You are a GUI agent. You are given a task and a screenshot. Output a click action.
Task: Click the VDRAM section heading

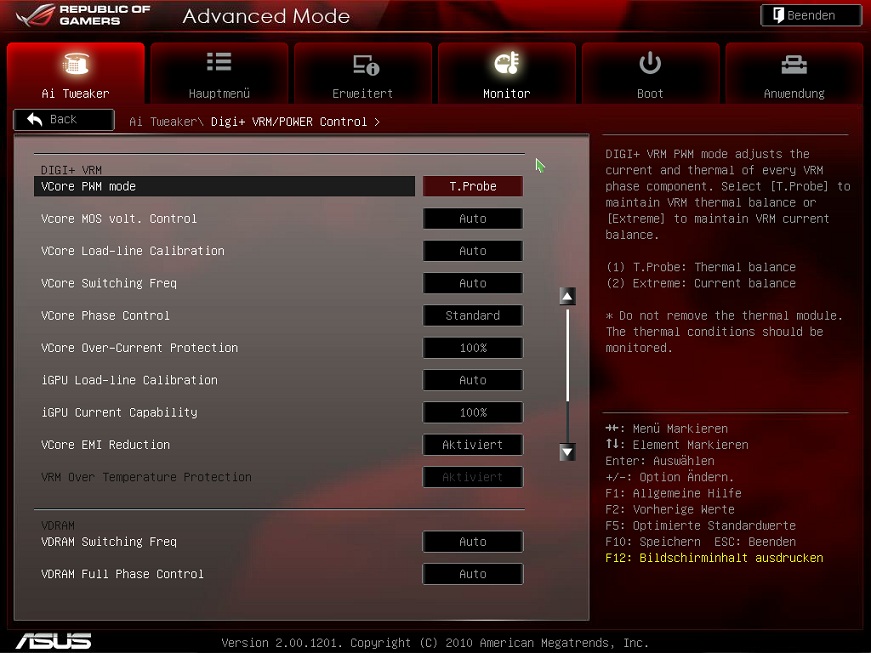click(x=58, y=525)
